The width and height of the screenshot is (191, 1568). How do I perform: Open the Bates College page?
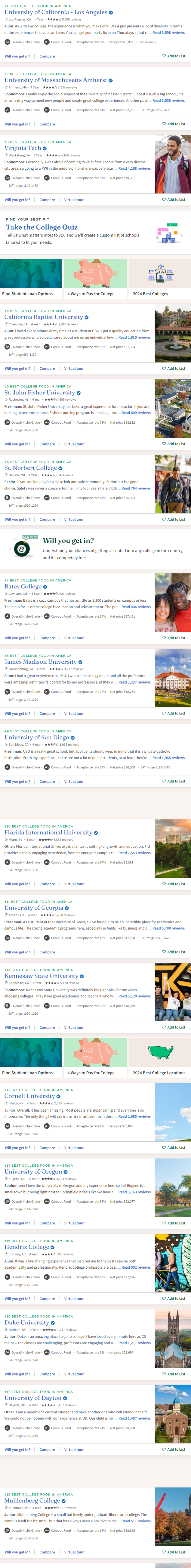pos(23,587)
